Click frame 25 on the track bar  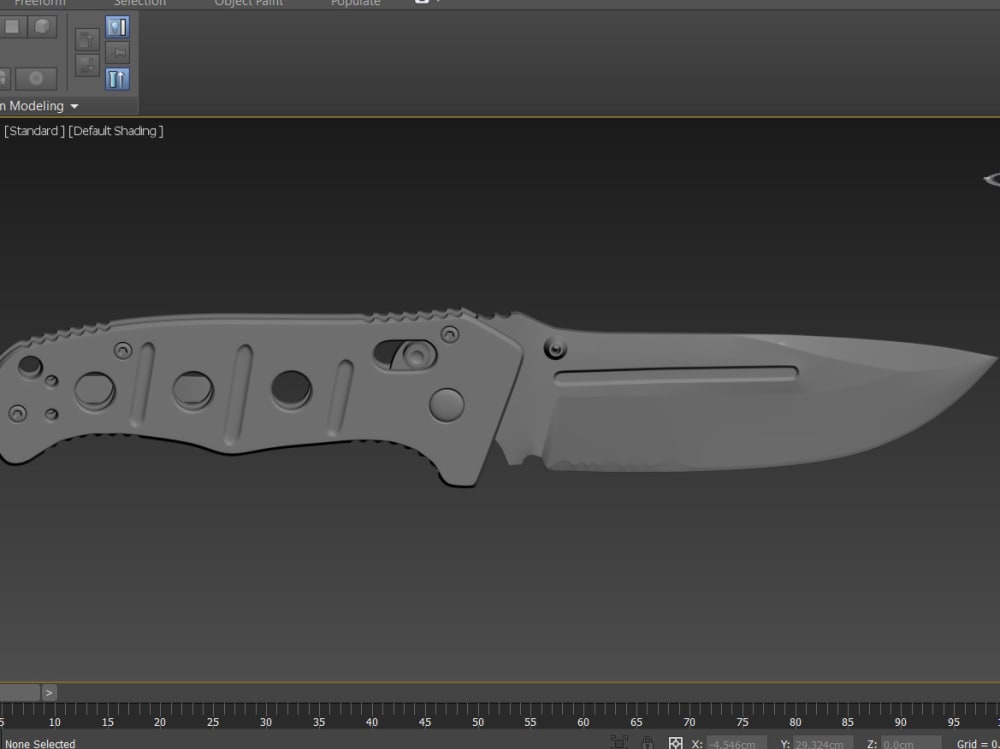pyautogui.click(x=213, y=722)
